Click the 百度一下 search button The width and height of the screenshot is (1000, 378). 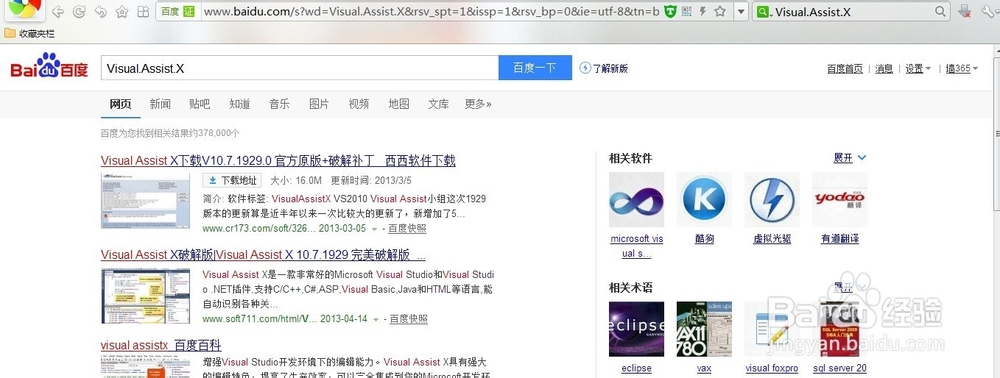tap(535, 68)
